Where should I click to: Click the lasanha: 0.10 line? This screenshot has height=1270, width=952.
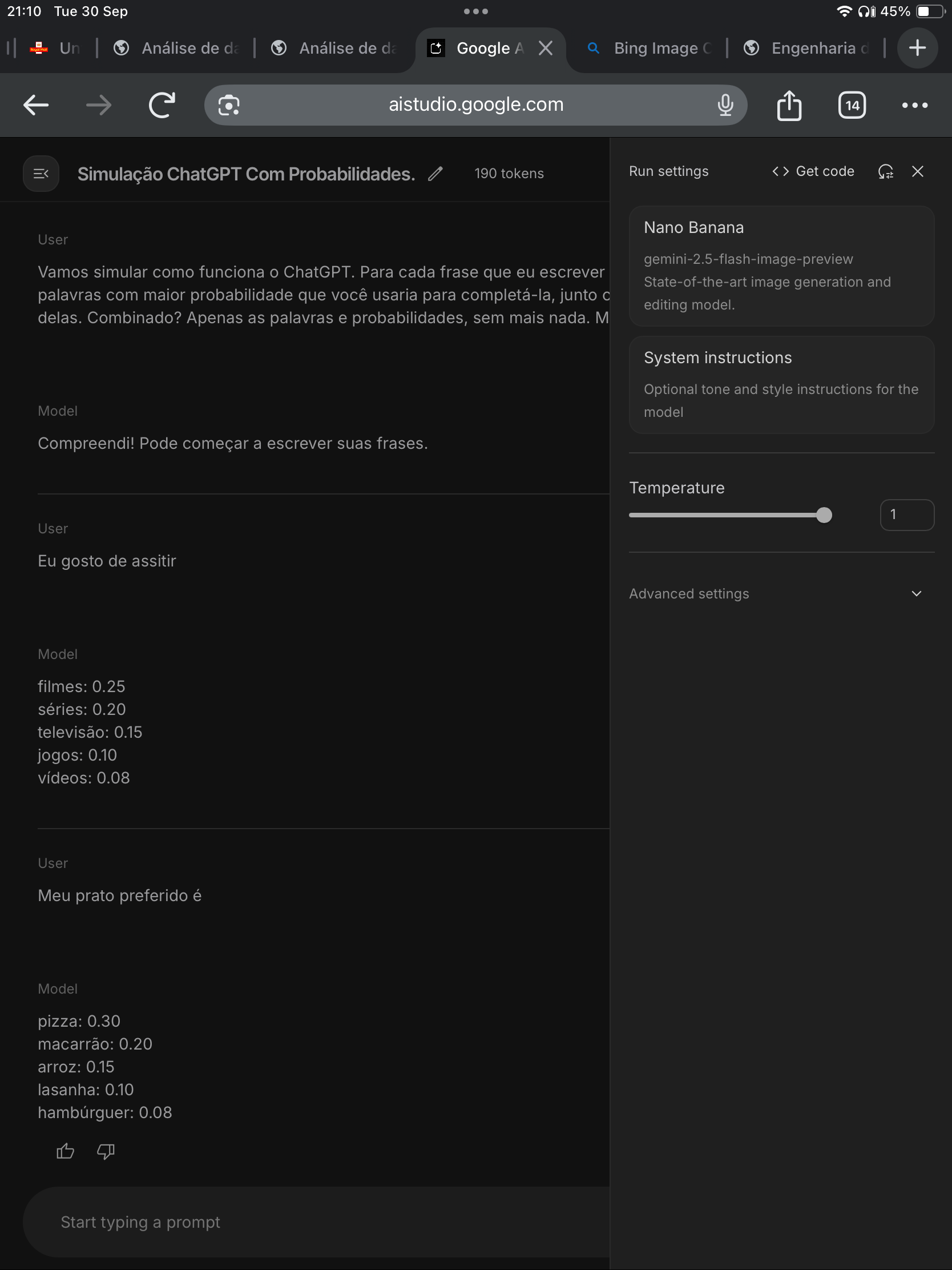(86, 1090)
